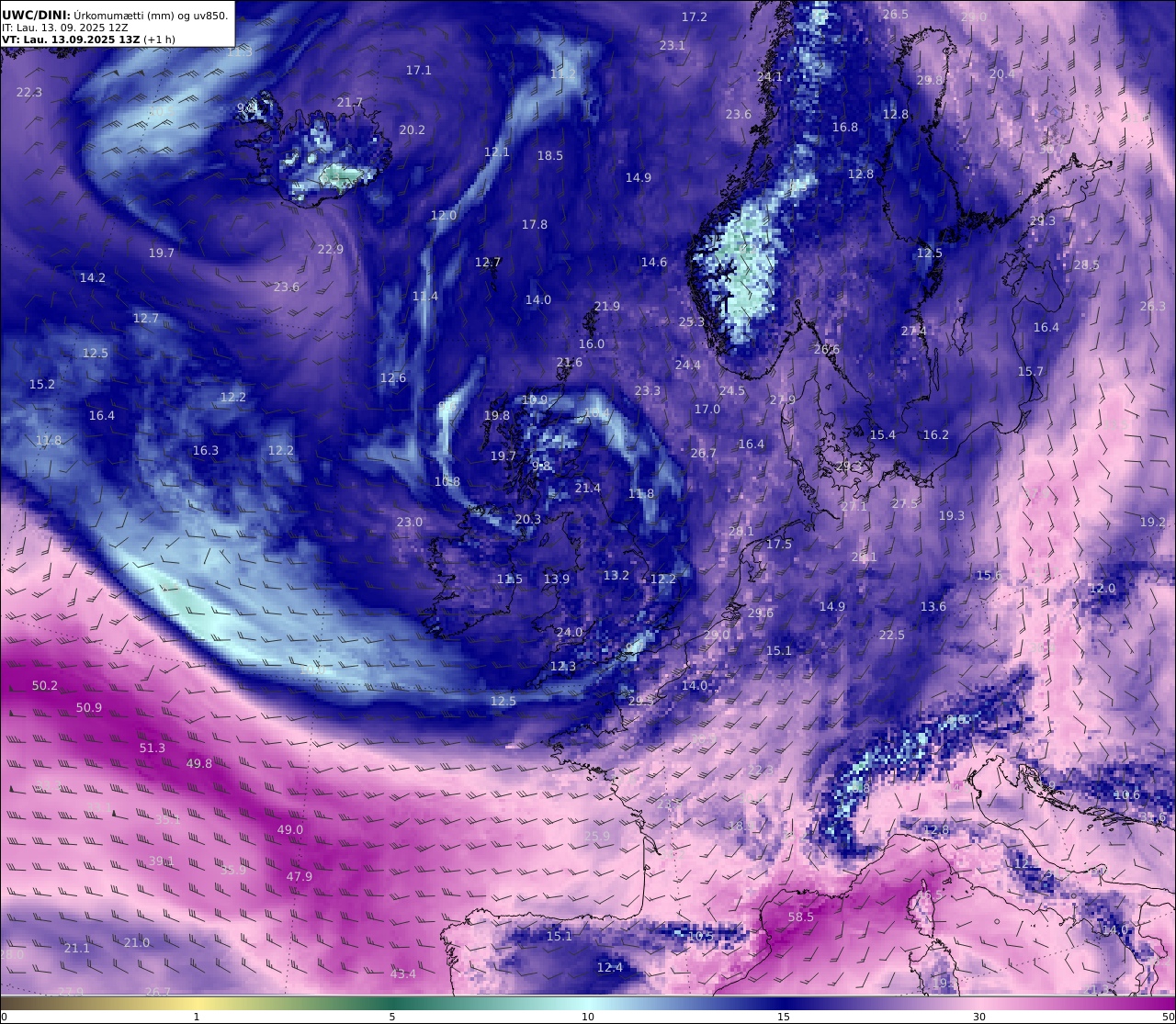Click the map value 21.9
The height and width of the screenshot is (1024, 1176).
point(607,306)
